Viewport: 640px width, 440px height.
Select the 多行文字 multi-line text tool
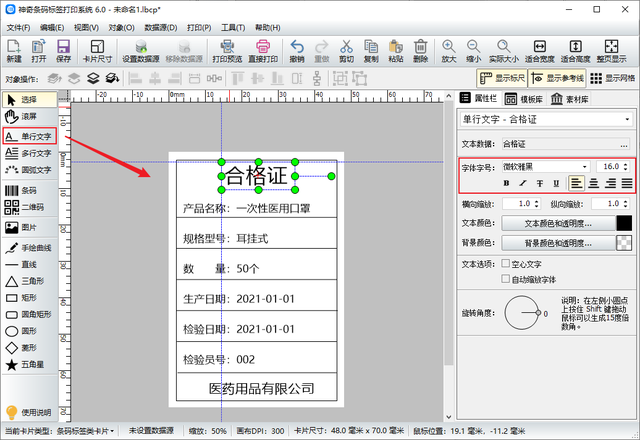29,153
